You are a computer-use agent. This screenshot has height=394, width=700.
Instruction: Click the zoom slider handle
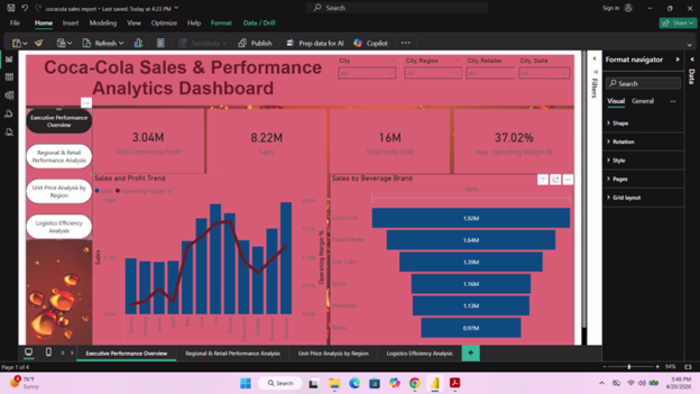coord(629,367)
